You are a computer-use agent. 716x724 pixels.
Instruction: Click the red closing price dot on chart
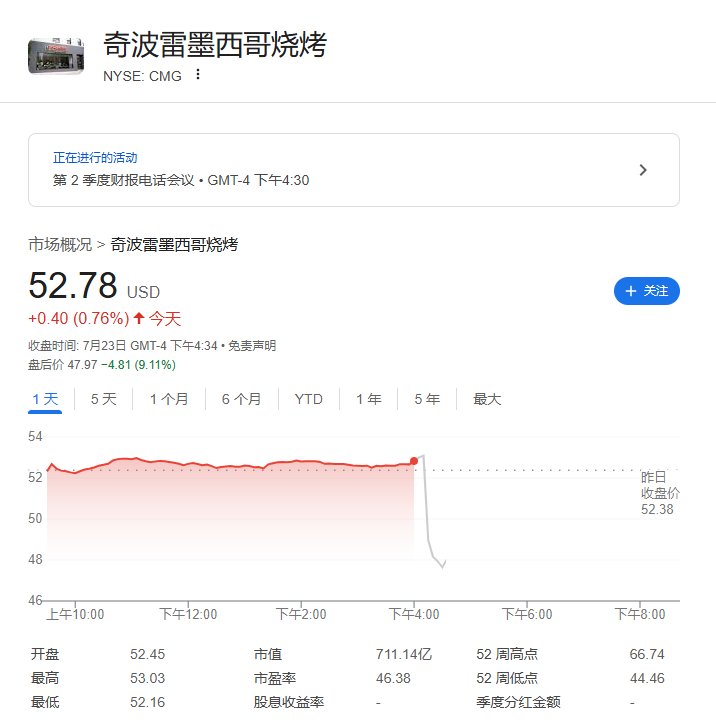414,461
